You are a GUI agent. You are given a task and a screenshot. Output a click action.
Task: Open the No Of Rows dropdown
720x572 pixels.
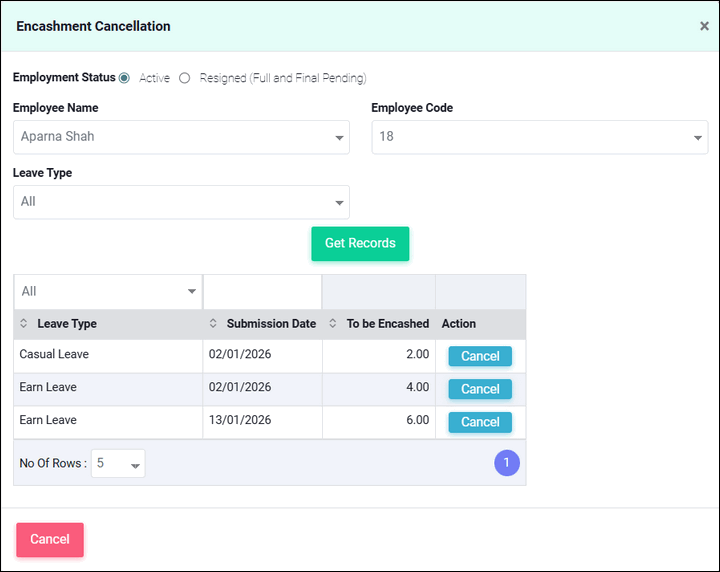click(118, 464)
